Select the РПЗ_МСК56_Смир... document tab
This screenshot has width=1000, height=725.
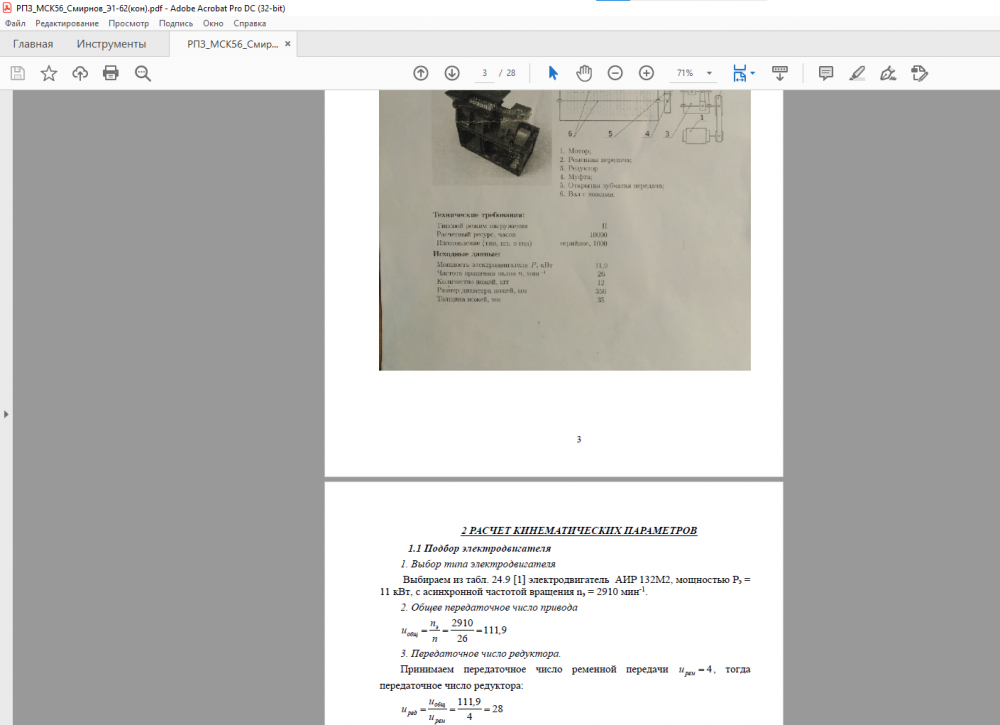(x=232, y=44)
